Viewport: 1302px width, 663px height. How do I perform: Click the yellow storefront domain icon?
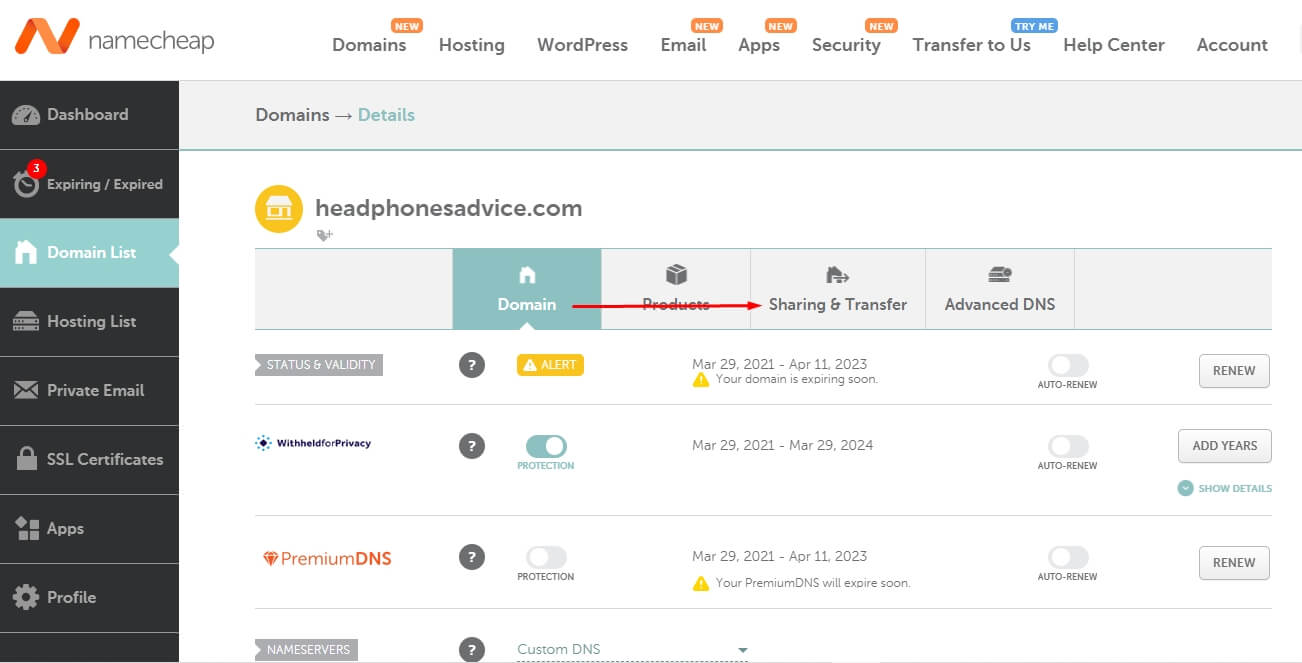click(279, 209)
